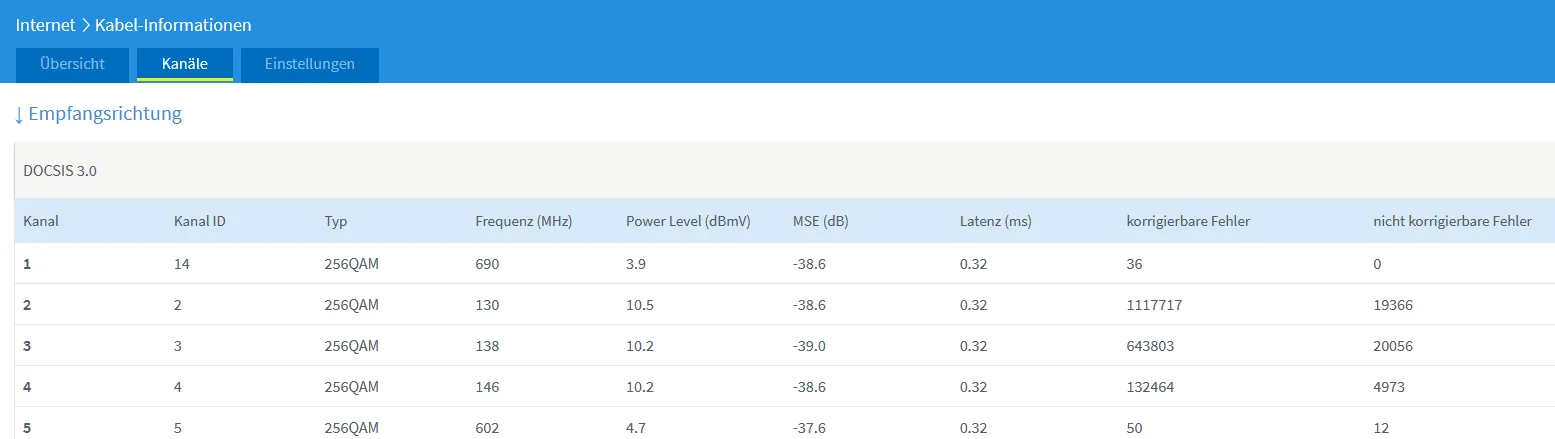
Task: Click the Kanal ID column header
Action: pyautogui.click(x=199, y=221)
